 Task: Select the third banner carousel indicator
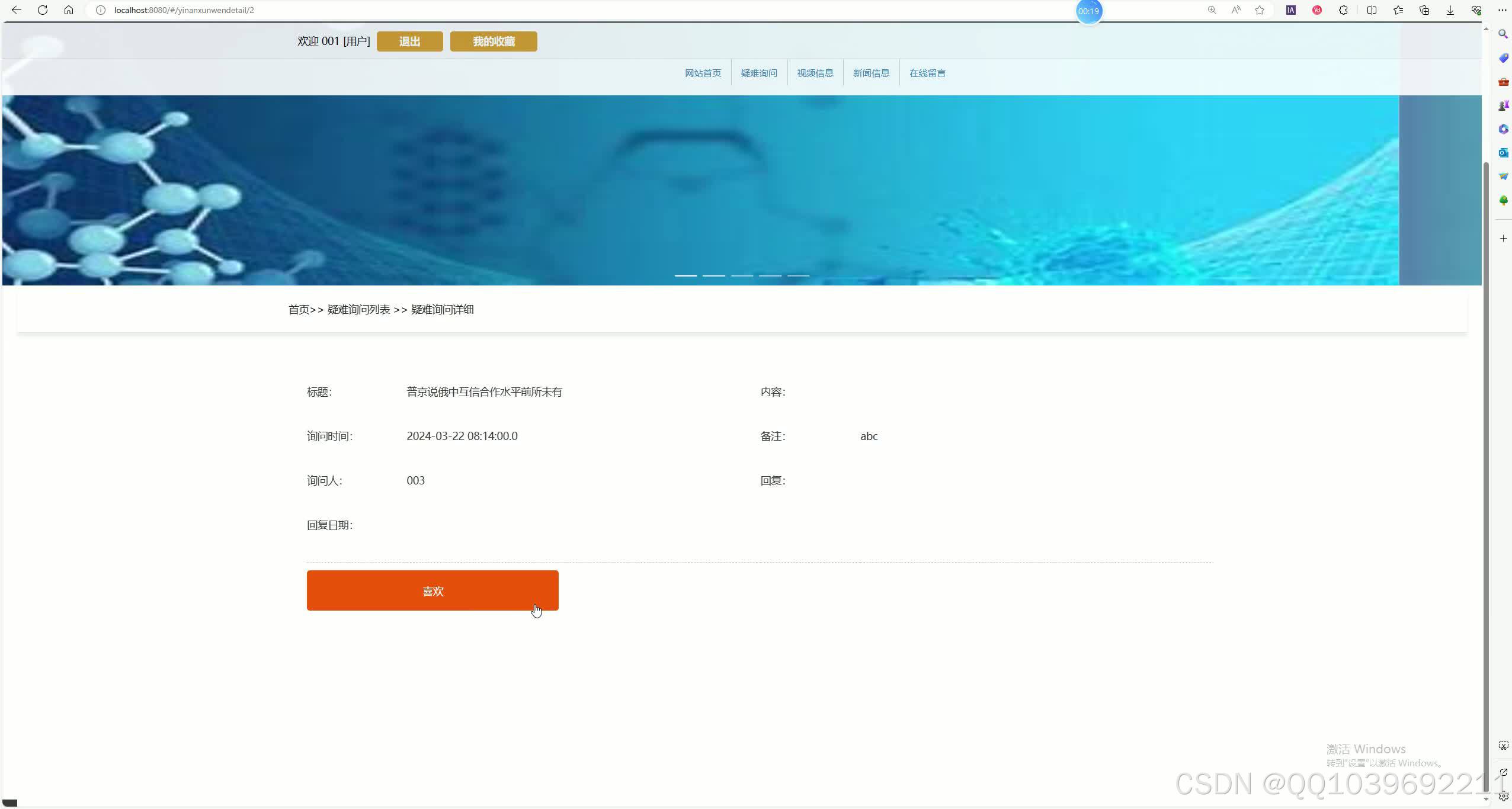[x=742, y=275]
